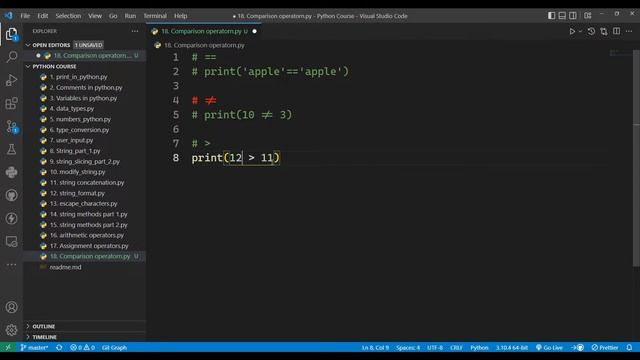Open the View menu
This screenshot has width=640, height=360.
coord(95,16)
